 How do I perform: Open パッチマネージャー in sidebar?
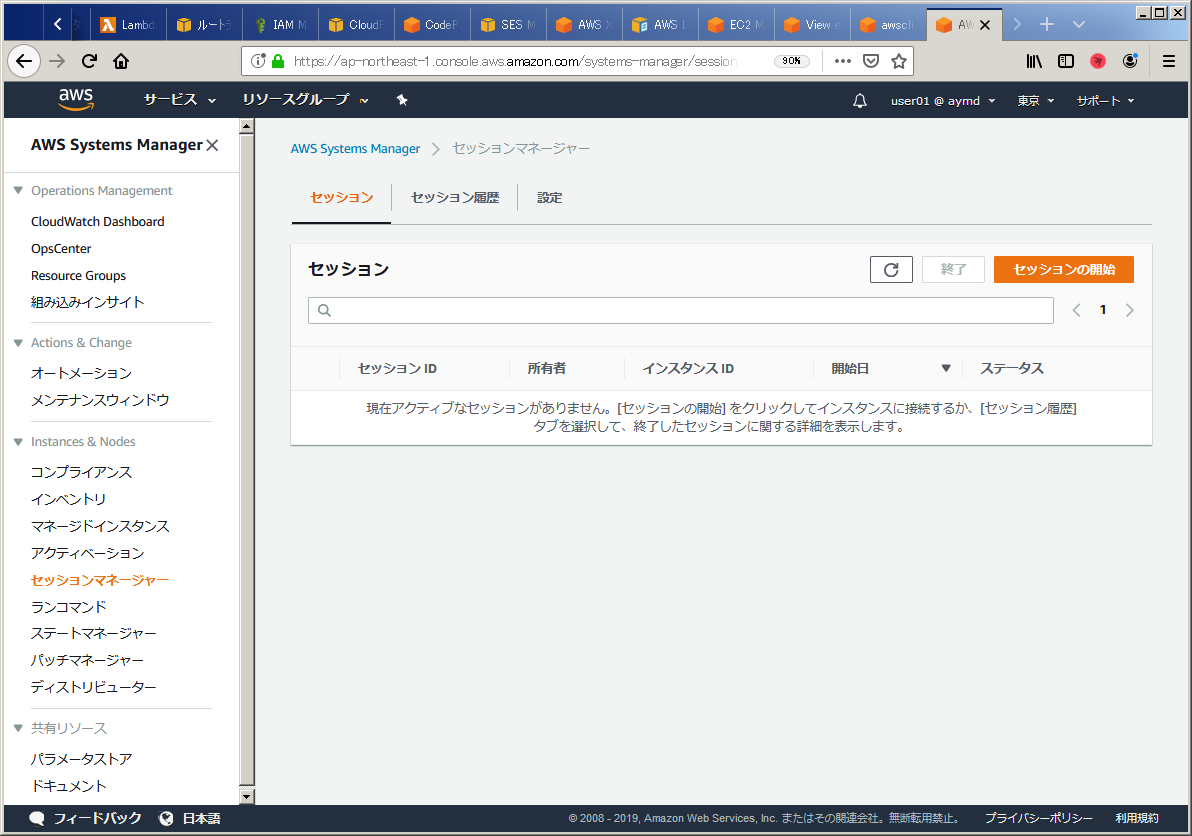(x=87, y=660)
